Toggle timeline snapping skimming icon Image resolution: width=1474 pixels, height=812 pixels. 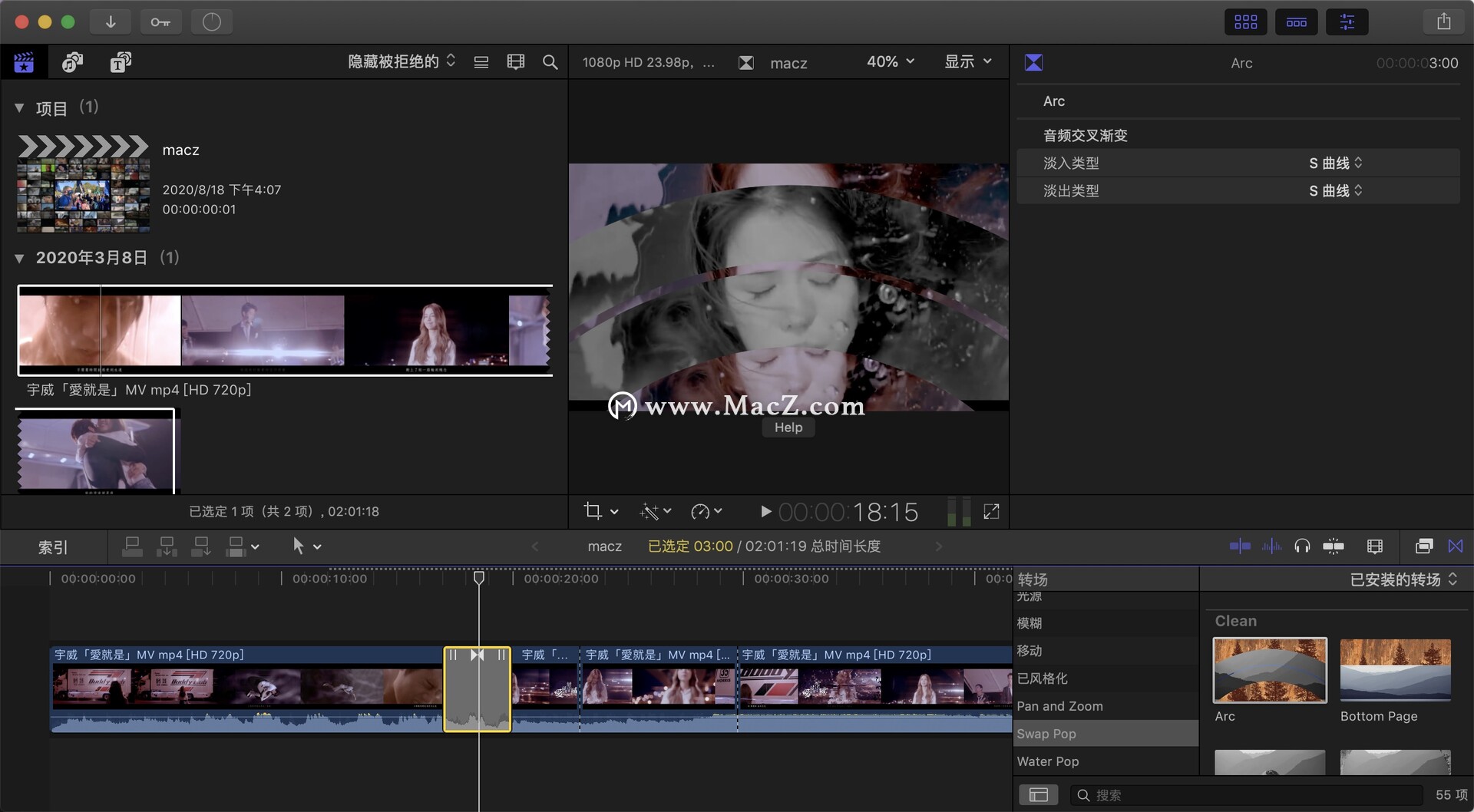click(x=1239, y=546)
